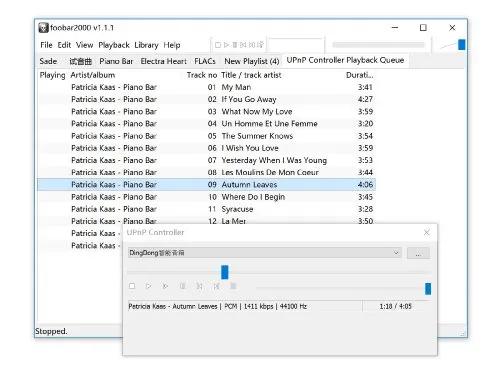Select the track 'What Now My Love'
Viewport: 500px width, 375px height.
(x=207, y=112)
